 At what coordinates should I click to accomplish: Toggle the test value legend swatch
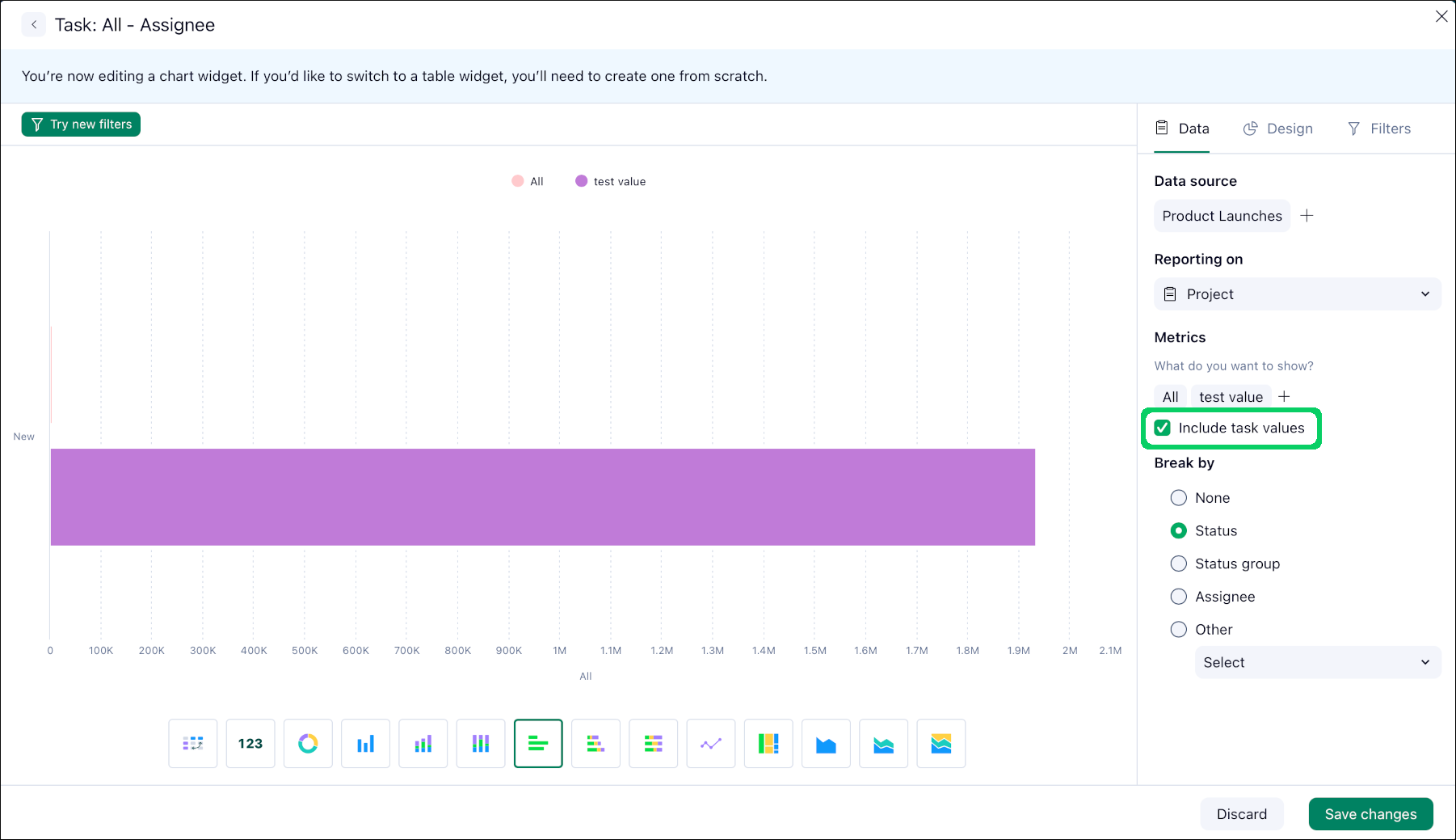coord(581,180)
